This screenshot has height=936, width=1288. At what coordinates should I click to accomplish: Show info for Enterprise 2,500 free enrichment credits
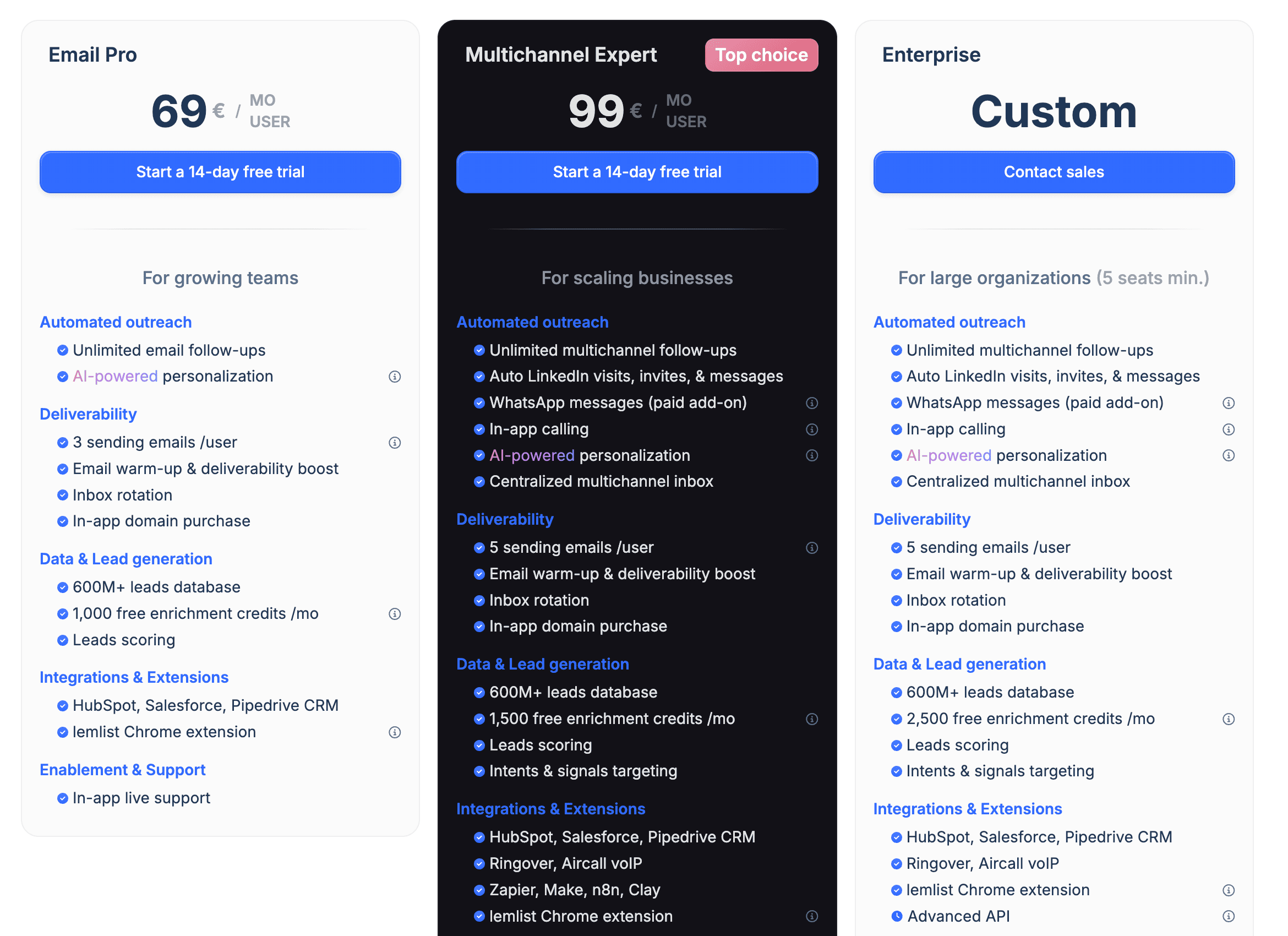pos(1229,719)
